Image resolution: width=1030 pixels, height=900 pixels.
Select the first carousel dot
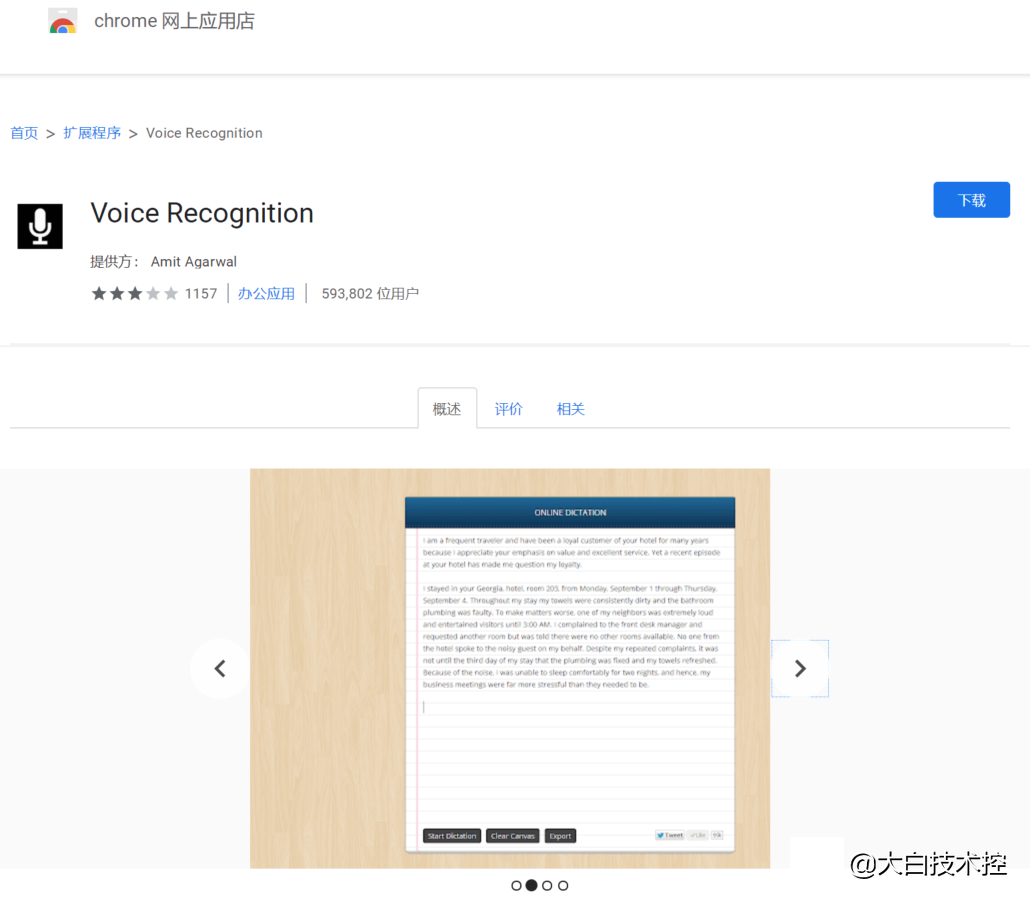point(516,886)
